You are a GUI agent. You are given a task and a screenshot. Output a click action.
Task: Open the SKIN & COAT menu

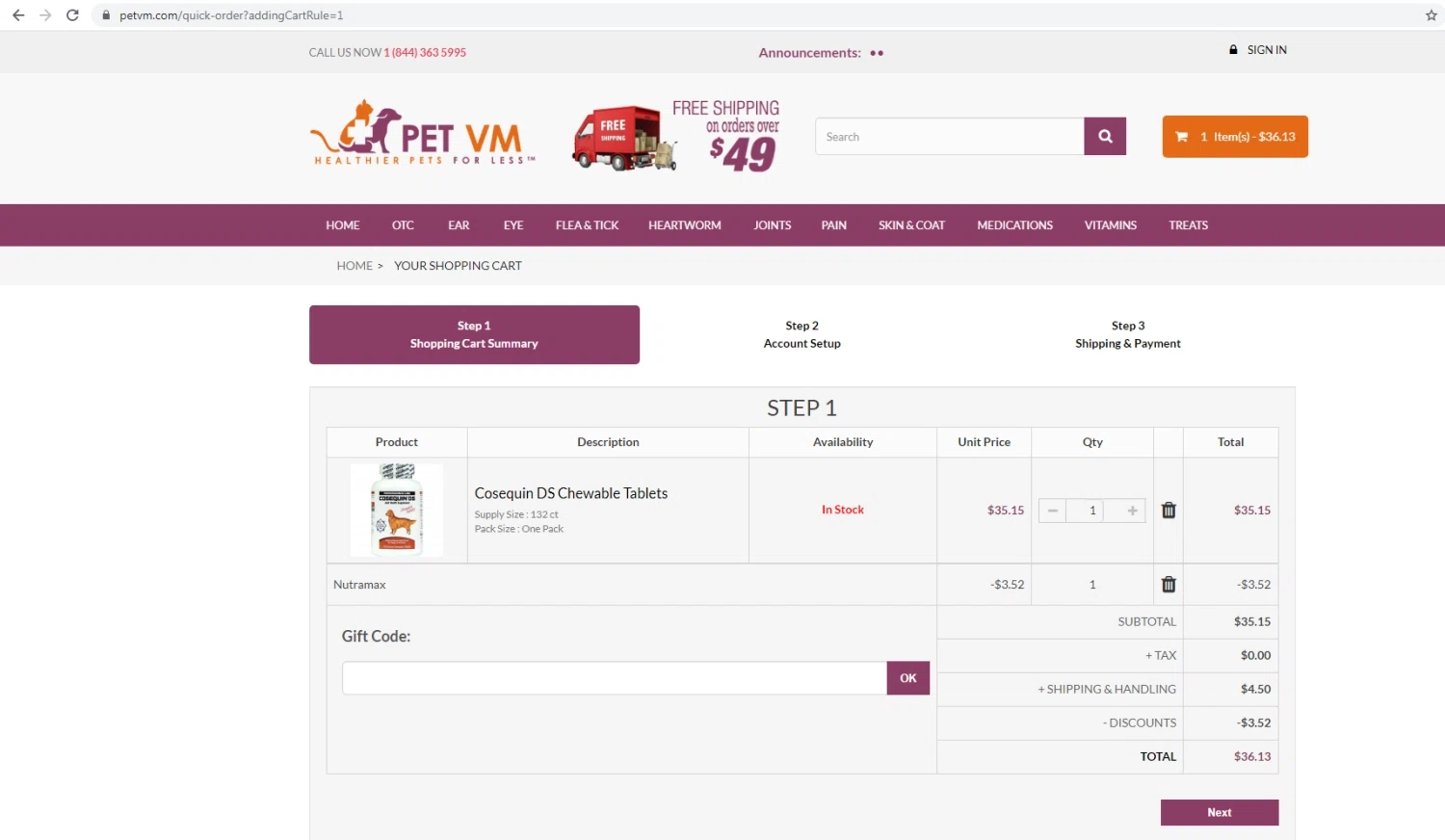911,225
